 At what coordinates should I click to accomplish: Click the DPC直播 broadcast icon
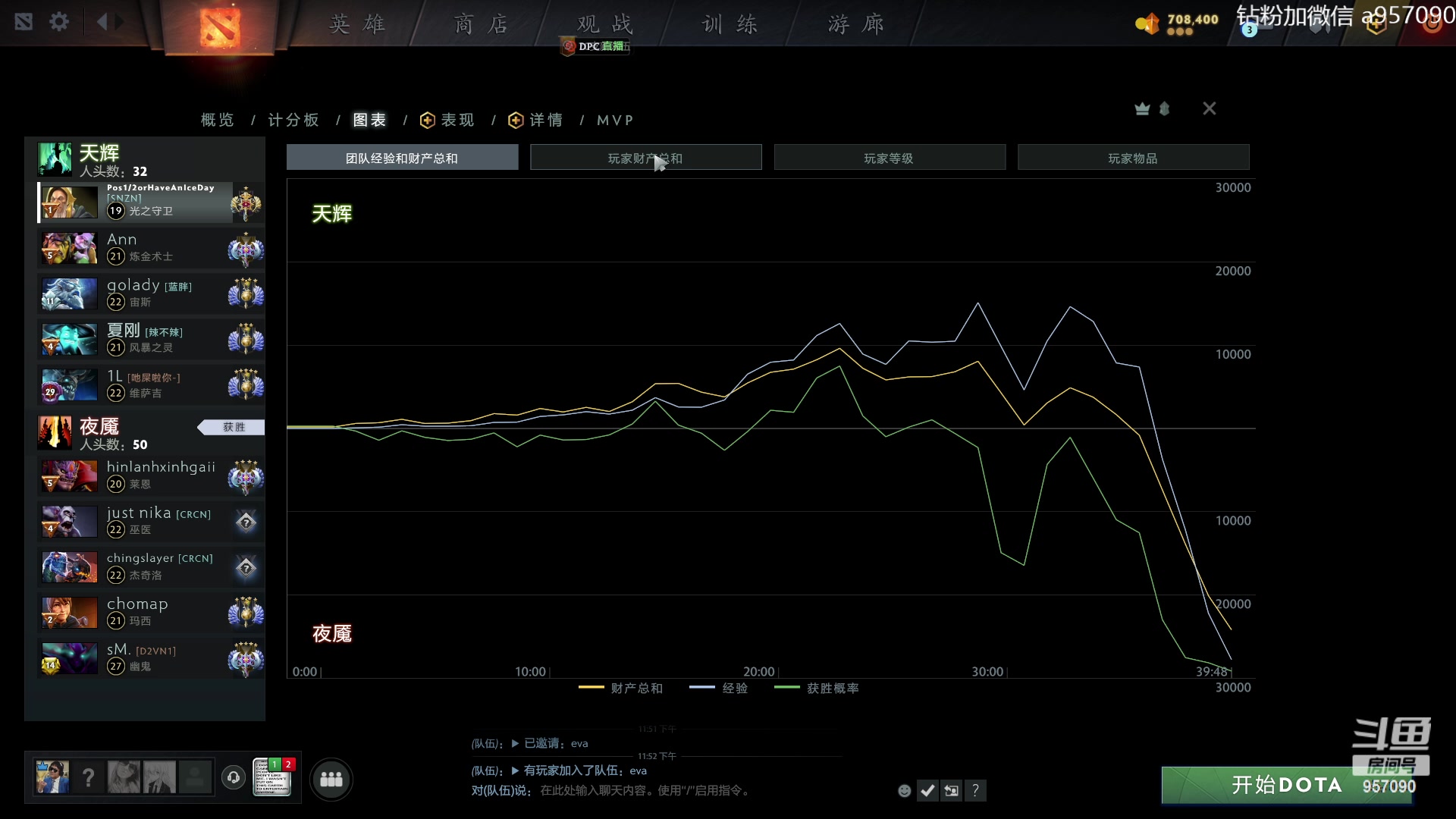tap(569, 46)
